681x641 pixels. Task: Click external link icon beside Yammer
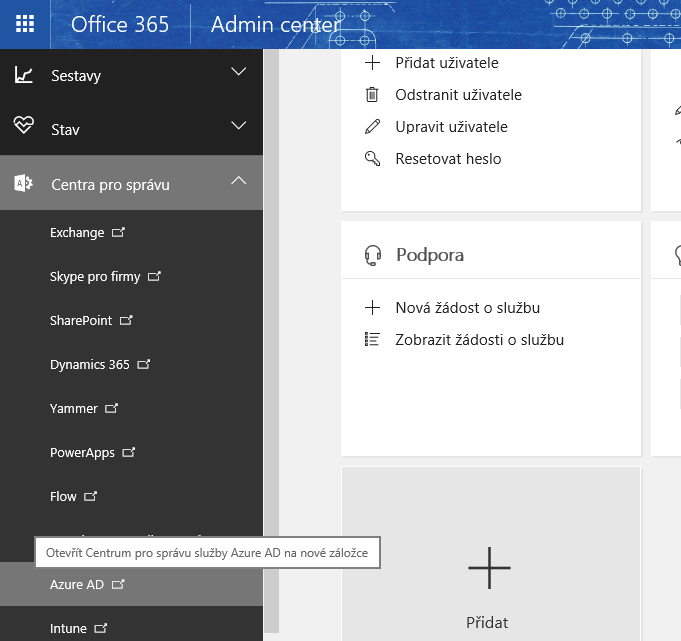[x=112, y=408]
